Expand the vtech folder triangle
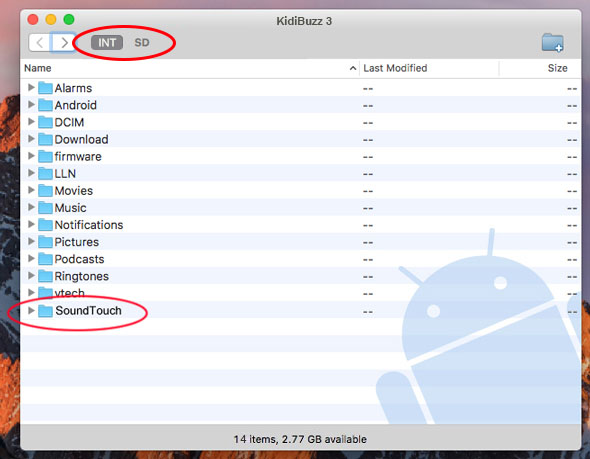The height and width of the screenshot is (459, 590). pyautogui.click(x=31, y=293)
